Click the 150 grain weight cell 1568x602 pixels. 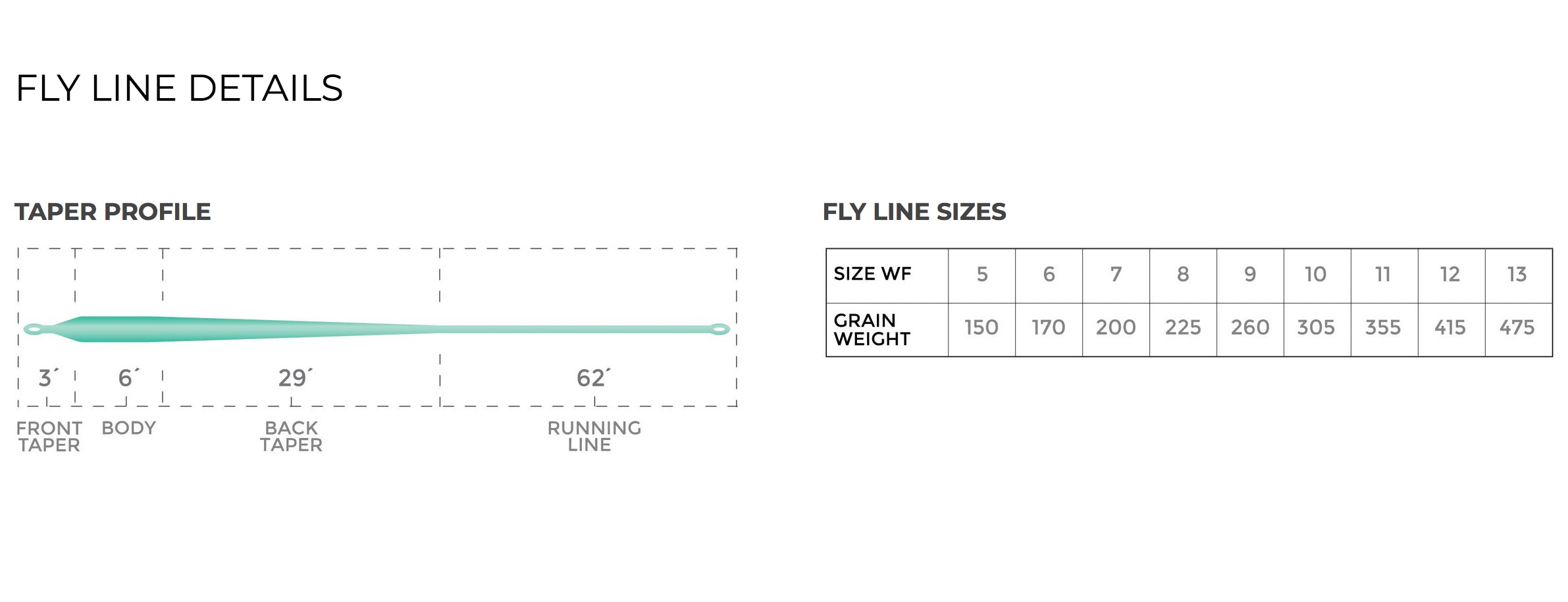point(981,328)
